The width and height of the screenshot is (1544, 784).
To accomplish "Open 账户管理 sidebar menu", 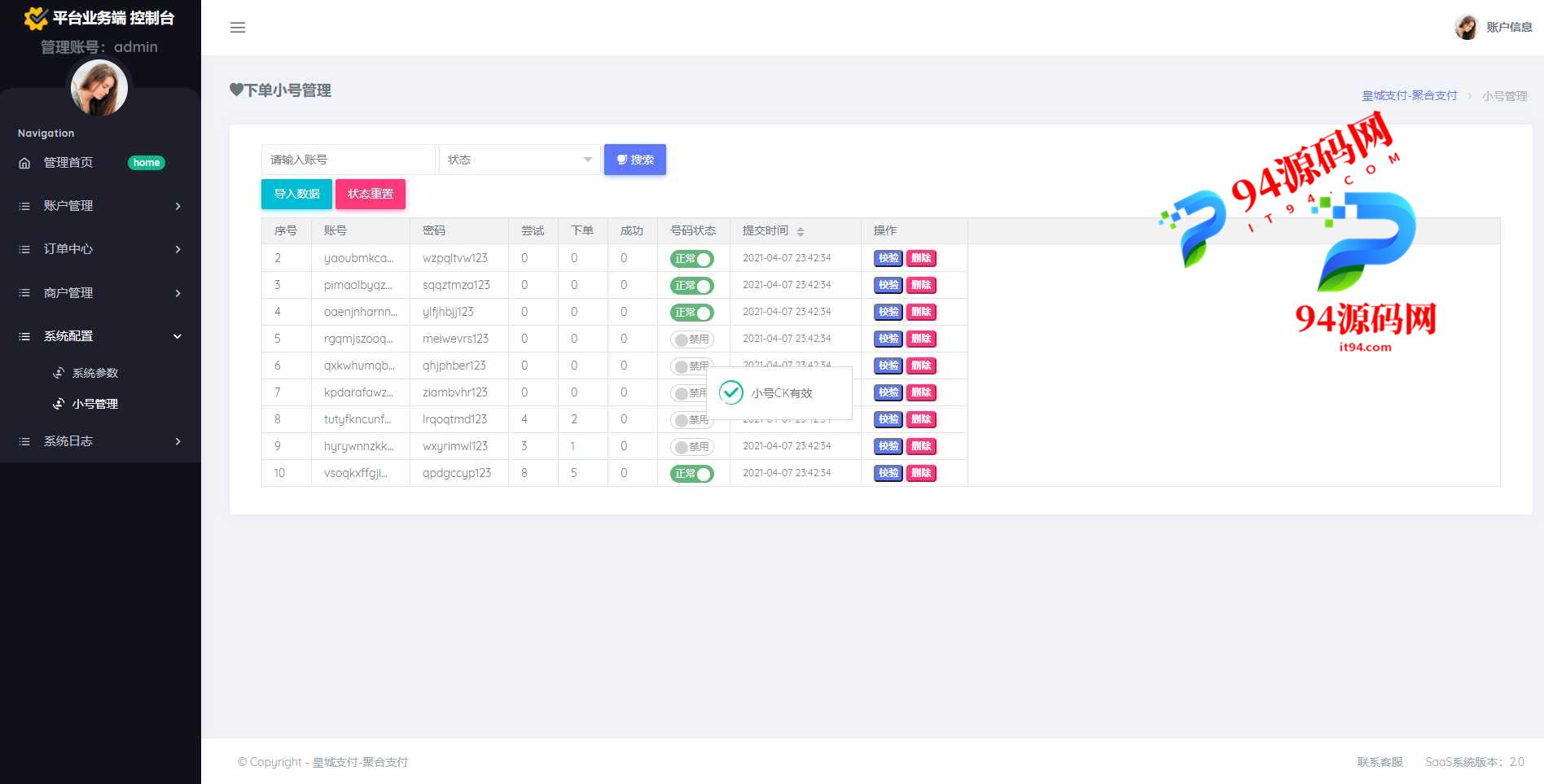I will pyautogui.click(x=68, y=206).
